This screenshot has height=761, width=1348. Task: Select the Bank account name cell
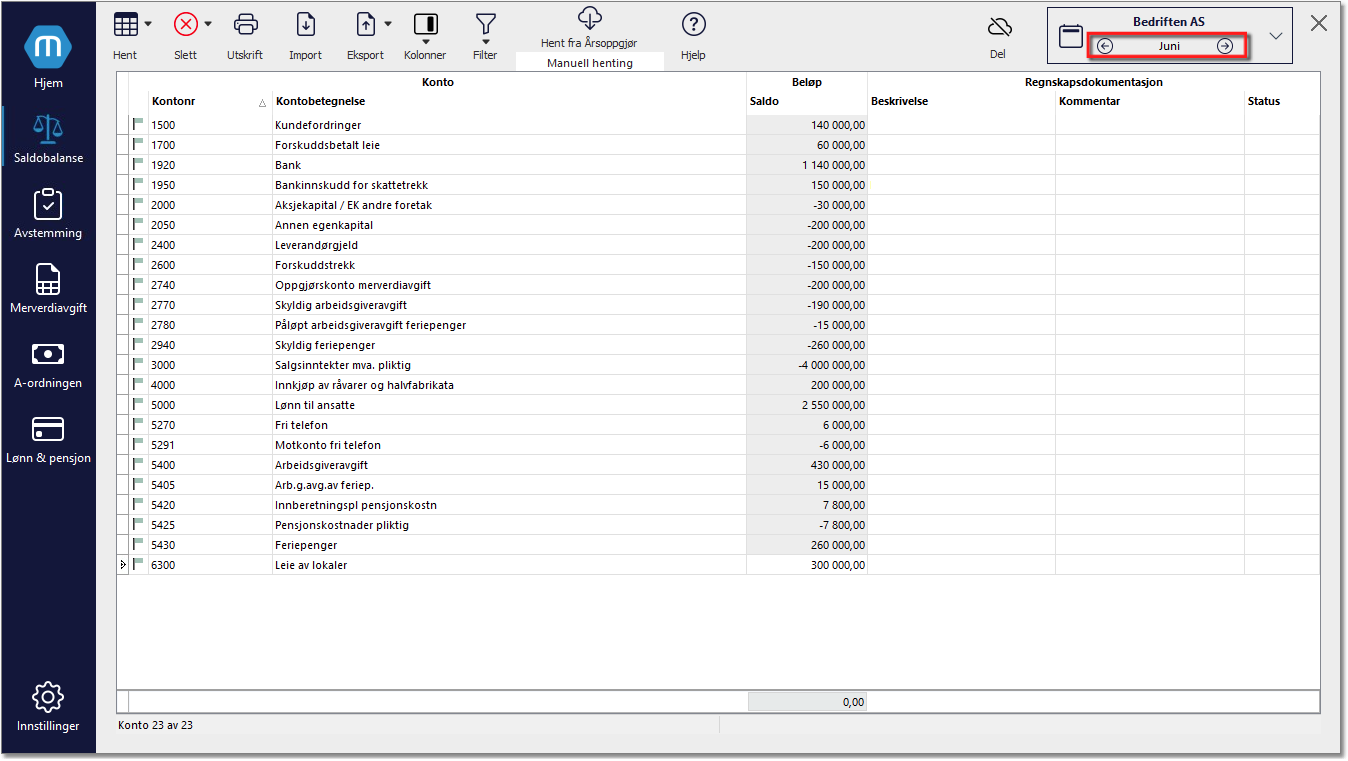click(509, 165)
